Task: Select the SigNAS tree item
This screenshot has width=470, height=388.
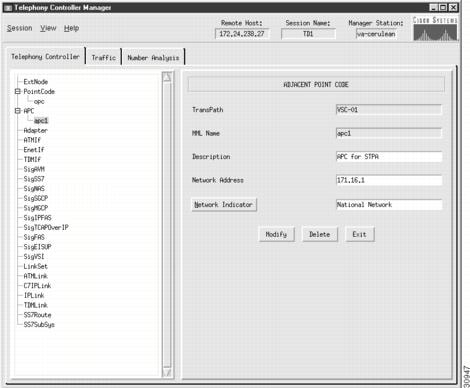Action: click(34, 188)
